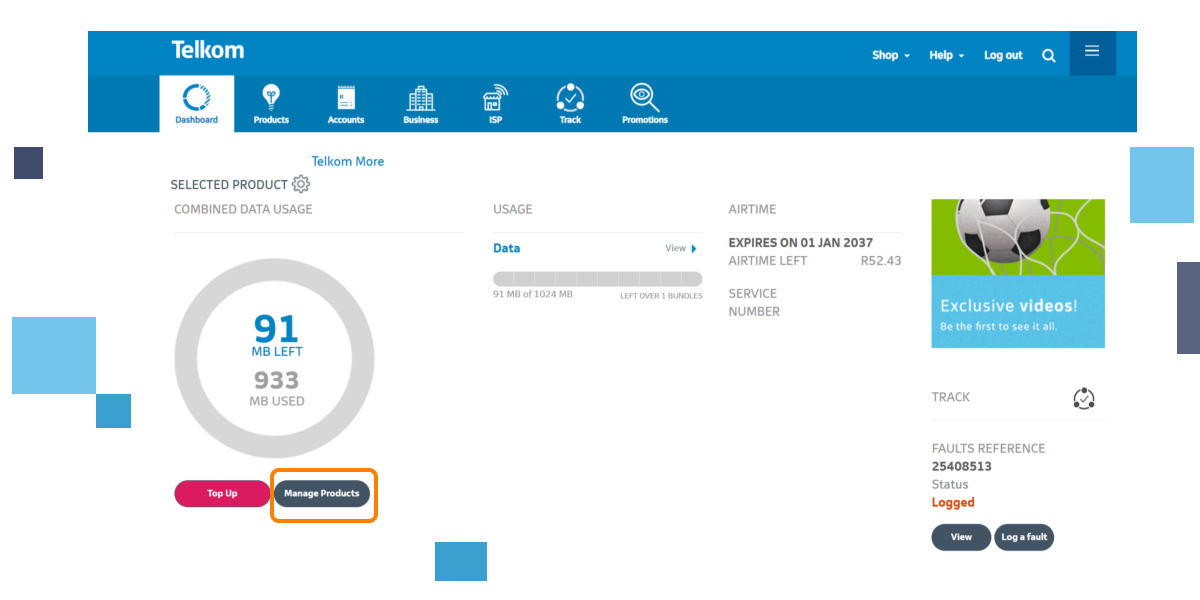The image size is (1200, 600).
Task: Open the Promotions tab
Action: (x=645, y=104)
